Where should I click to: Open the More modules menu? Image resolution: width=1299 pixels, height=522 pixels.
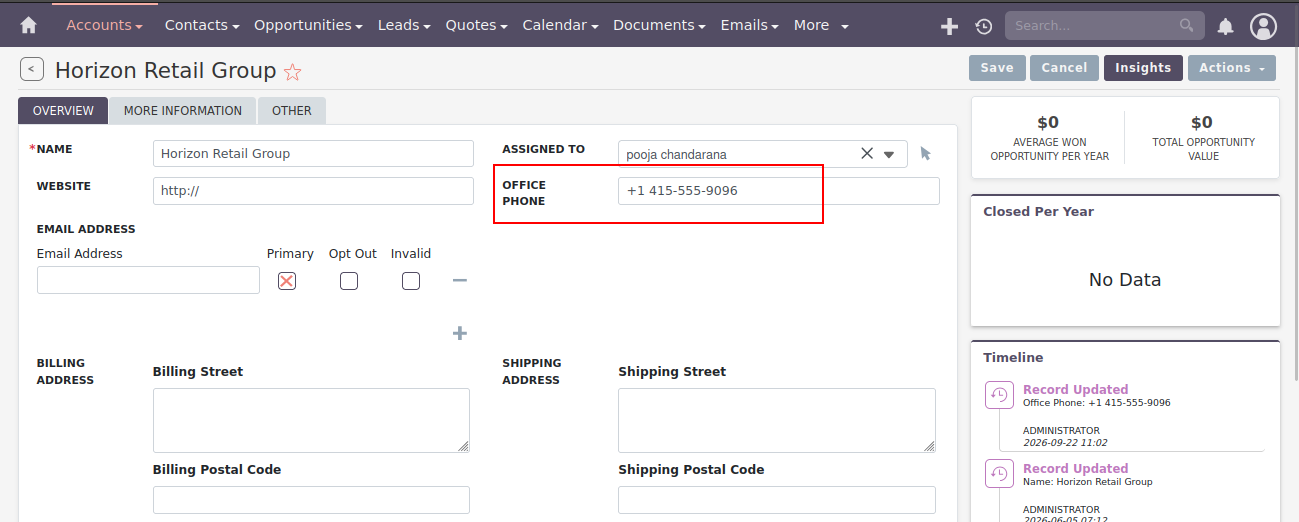point(821,25)
